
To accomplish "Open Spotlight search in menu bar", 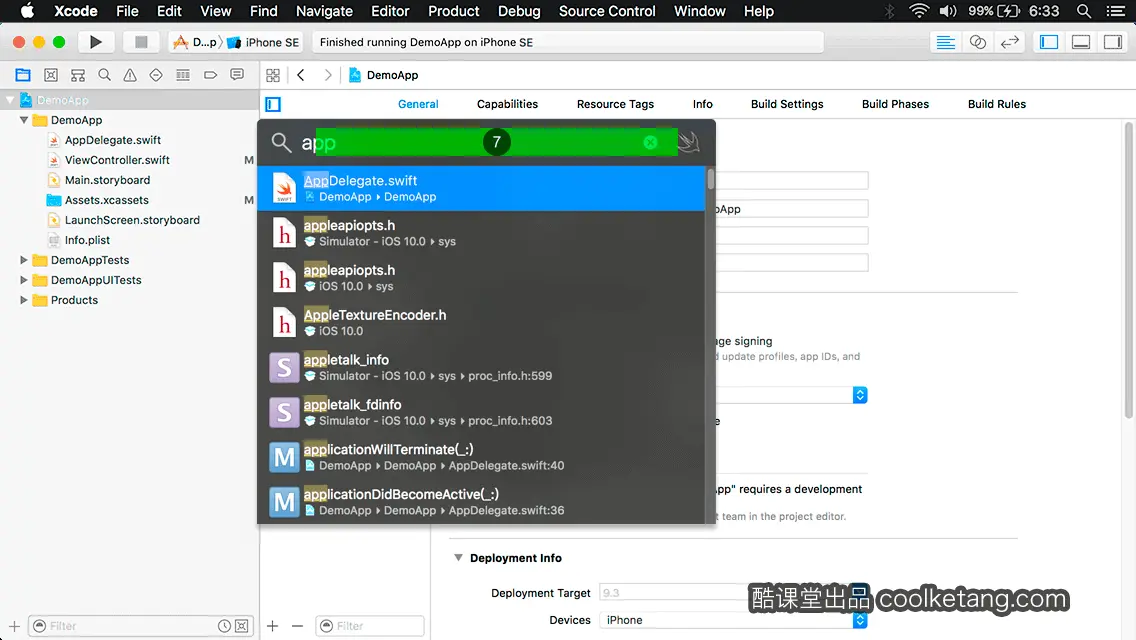I will click(x=1084, y=11).
